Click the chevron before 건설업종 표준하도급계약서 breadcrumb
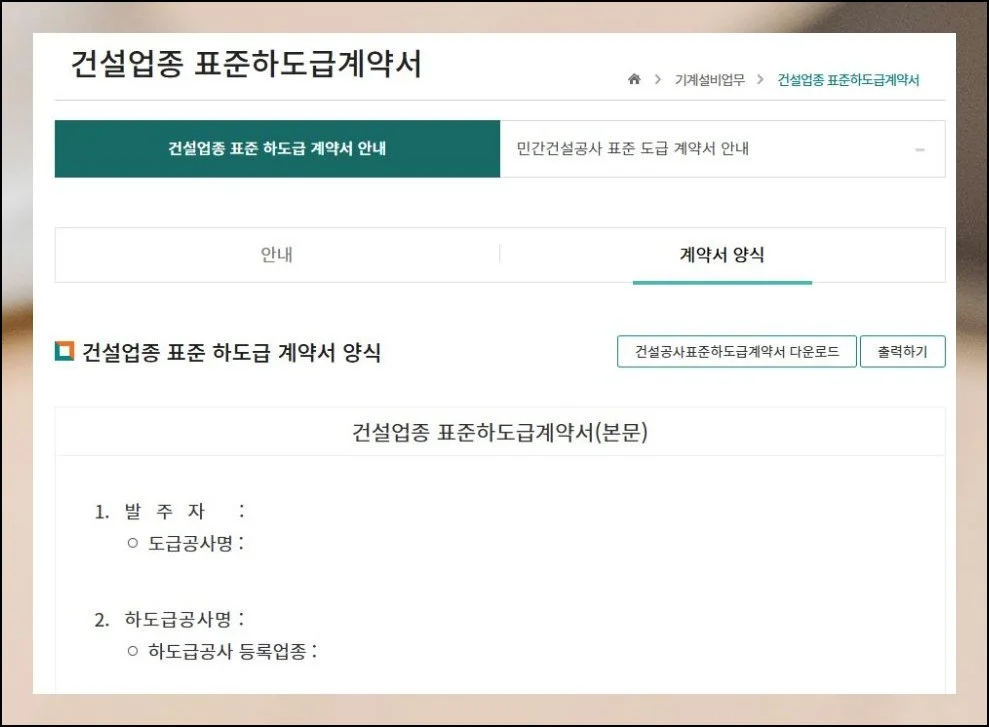This screenshot has height=727, width=989. tap(759, 78)
